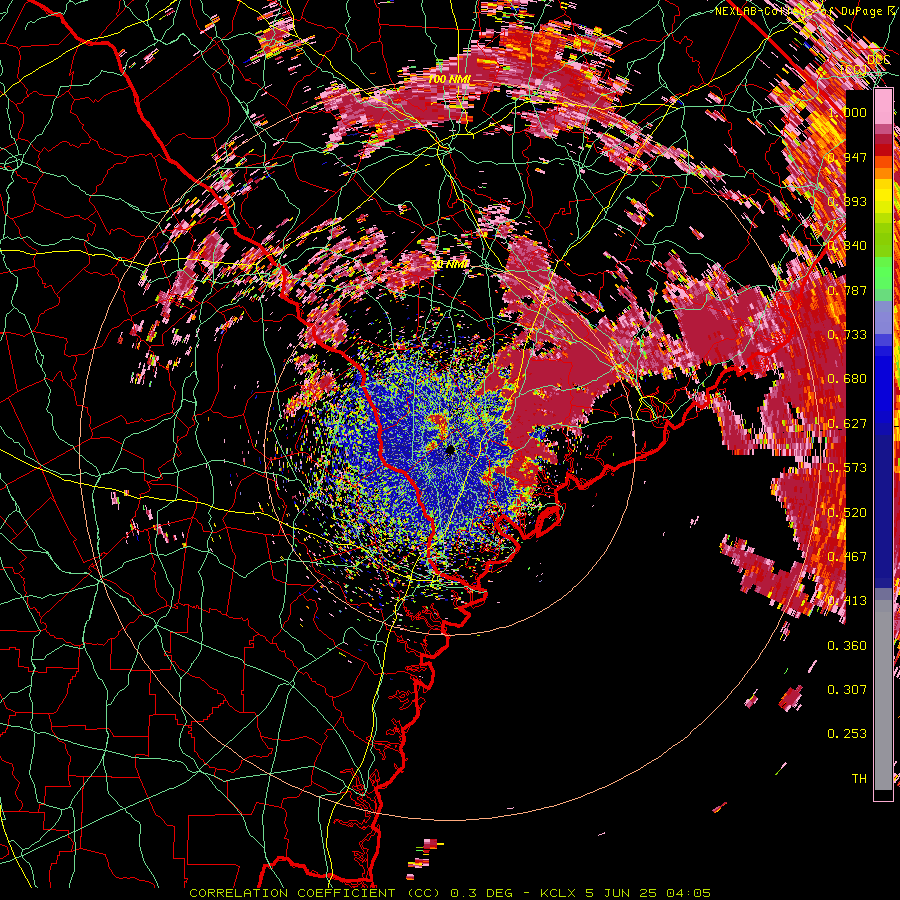Click the "0.253" legend value
Screen dimensions: 900x900
(x=848, y=734)
